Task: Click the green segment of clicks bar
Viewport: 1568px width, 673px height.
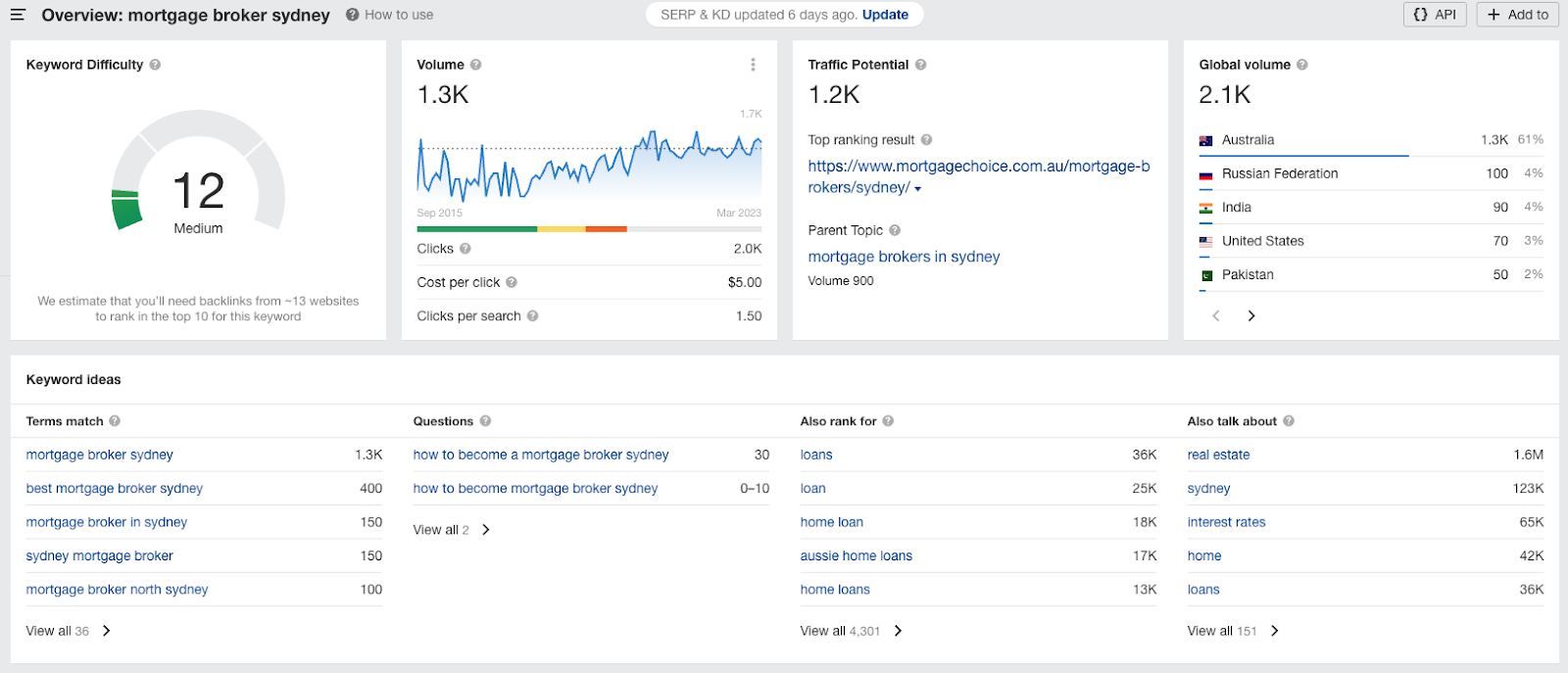Action: pos(476,229)
